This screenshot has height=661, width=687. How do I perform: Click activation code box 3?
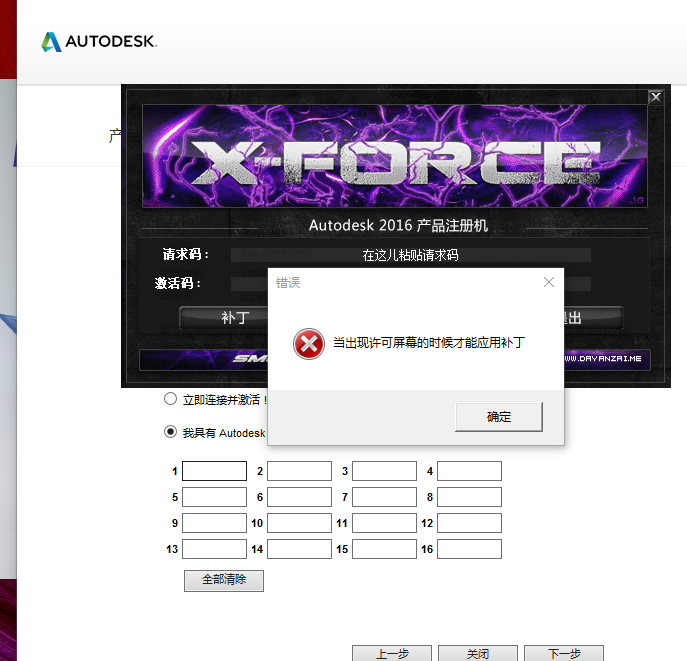click(x=384, y=471)
